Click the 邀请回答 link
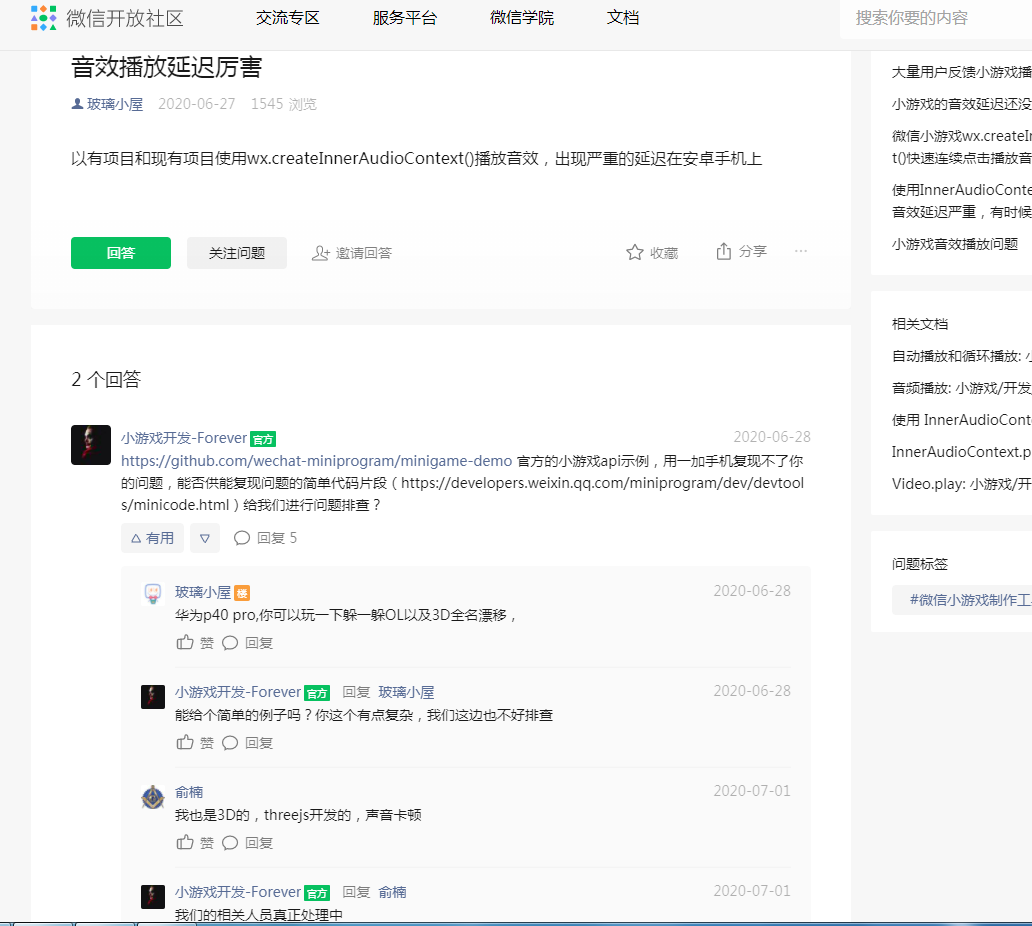This screenshot has height=926, width=1032. 363,253
